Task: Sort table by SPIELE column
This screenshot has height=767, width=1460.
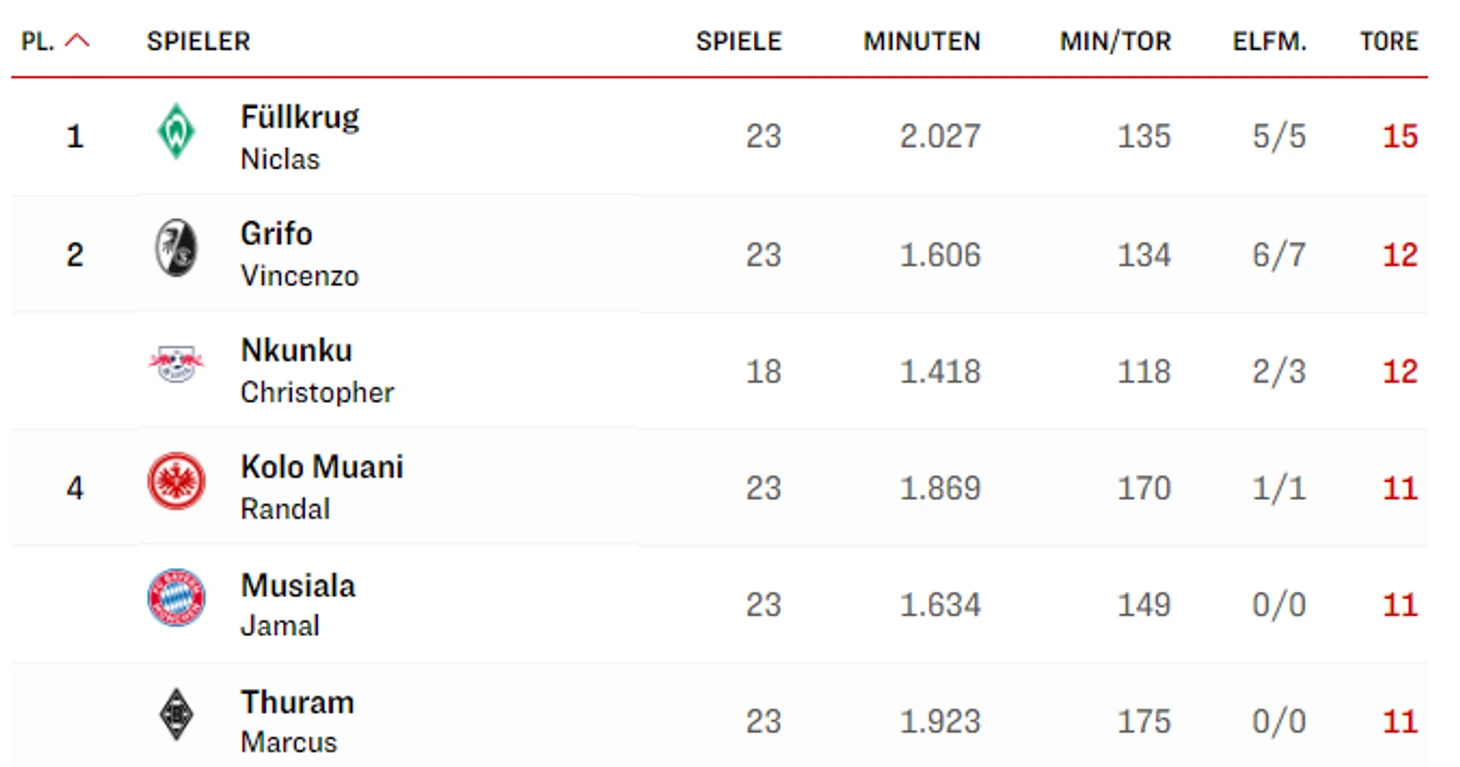Action: click(x=738, y=42)
